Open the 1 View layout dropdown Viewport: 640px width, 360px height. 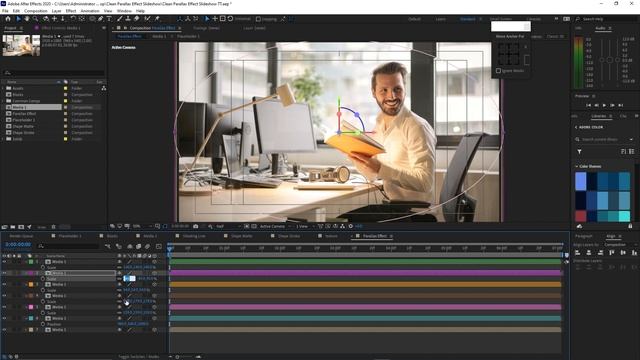coord(304,226)
